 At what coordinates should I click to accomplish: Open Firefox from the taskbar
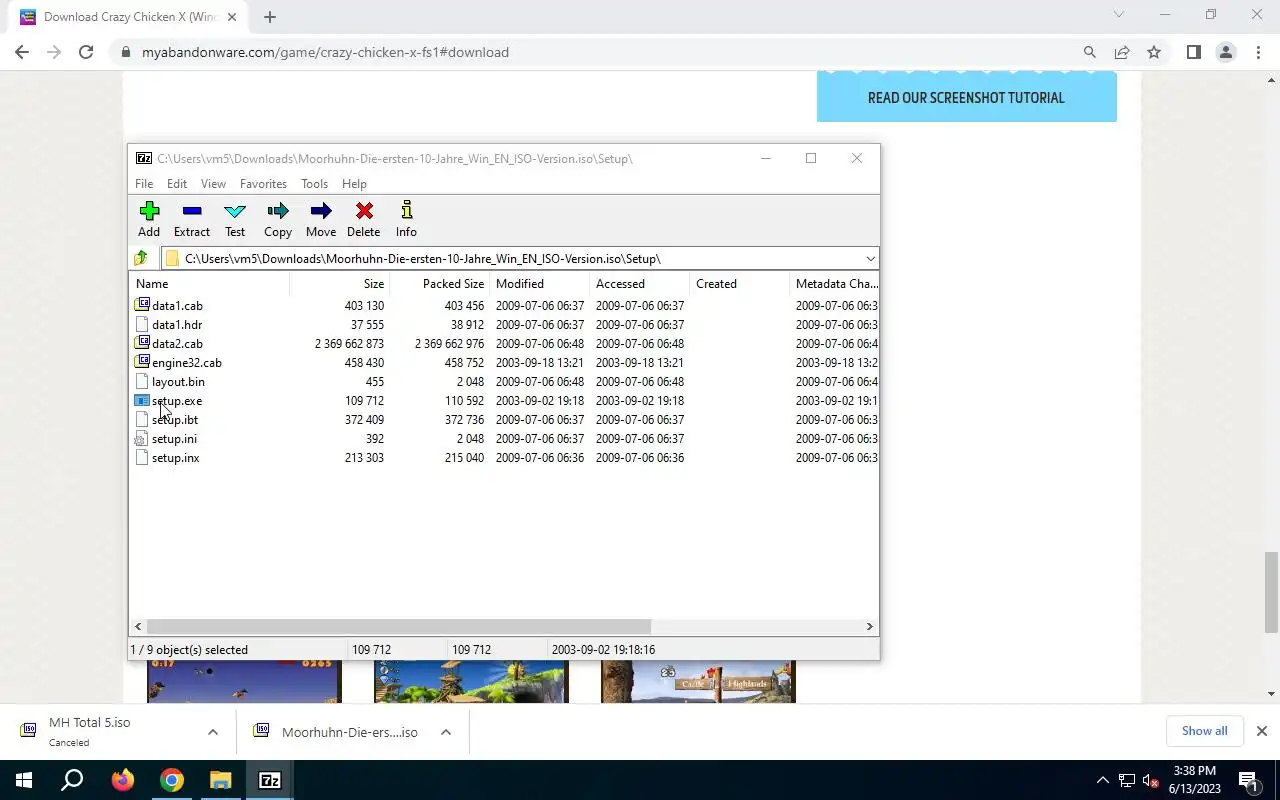[123, 780]
